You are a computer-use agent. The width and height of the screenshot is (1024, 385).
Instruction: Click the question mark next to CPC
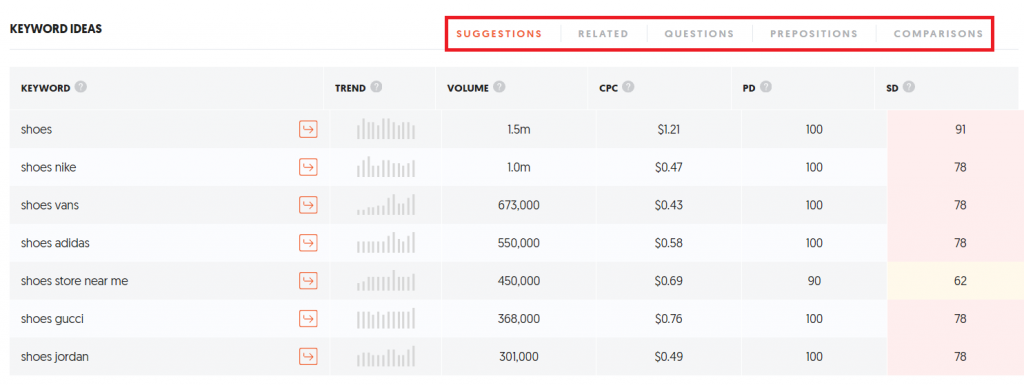pos(628,87)
